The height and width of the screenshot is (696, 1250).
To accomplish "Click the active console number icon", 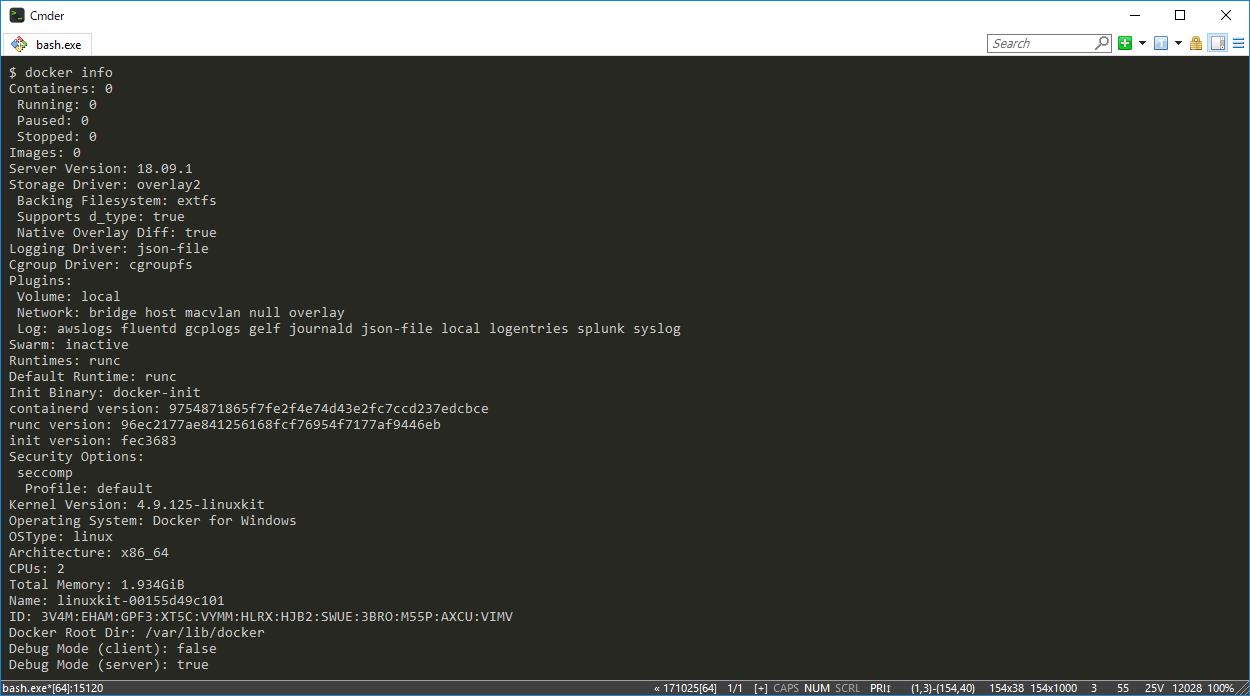I will (1161, 43).
